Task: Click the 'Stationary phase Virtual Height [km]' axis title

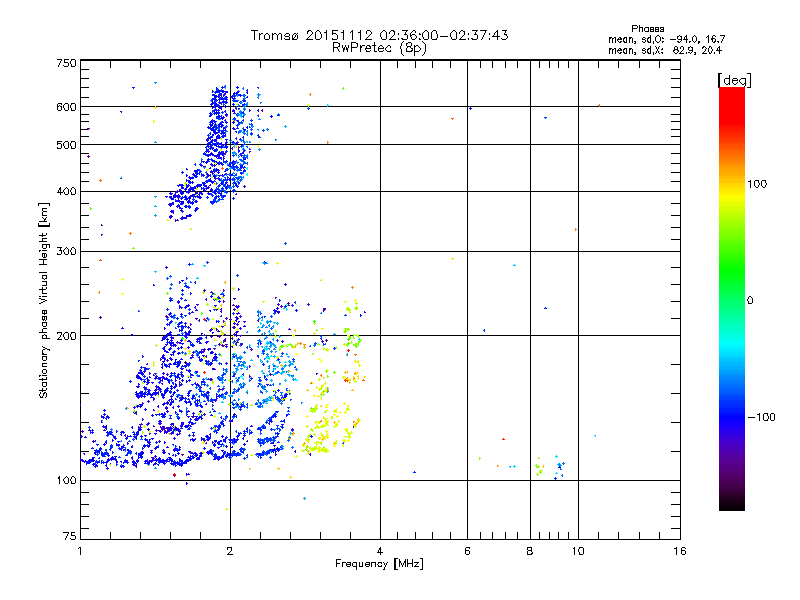Action: [44, 300]
